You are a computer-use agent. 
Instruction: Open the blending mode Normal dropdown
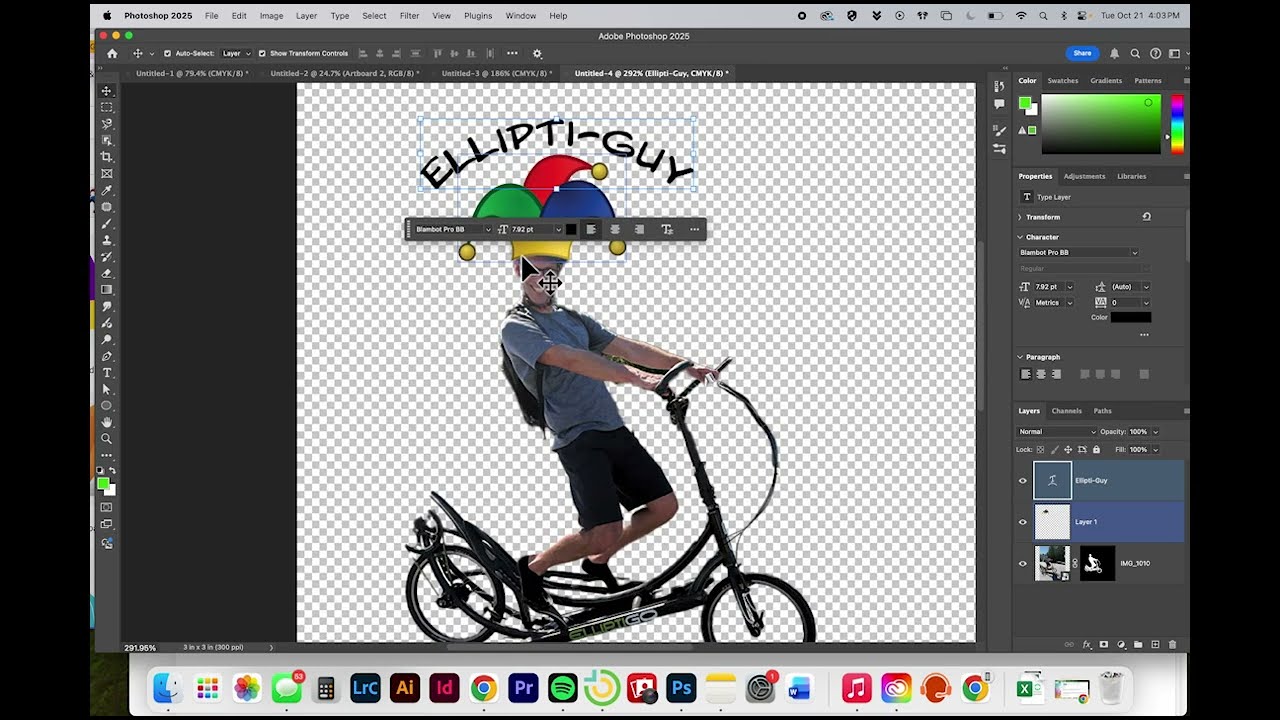point(1056,432)
